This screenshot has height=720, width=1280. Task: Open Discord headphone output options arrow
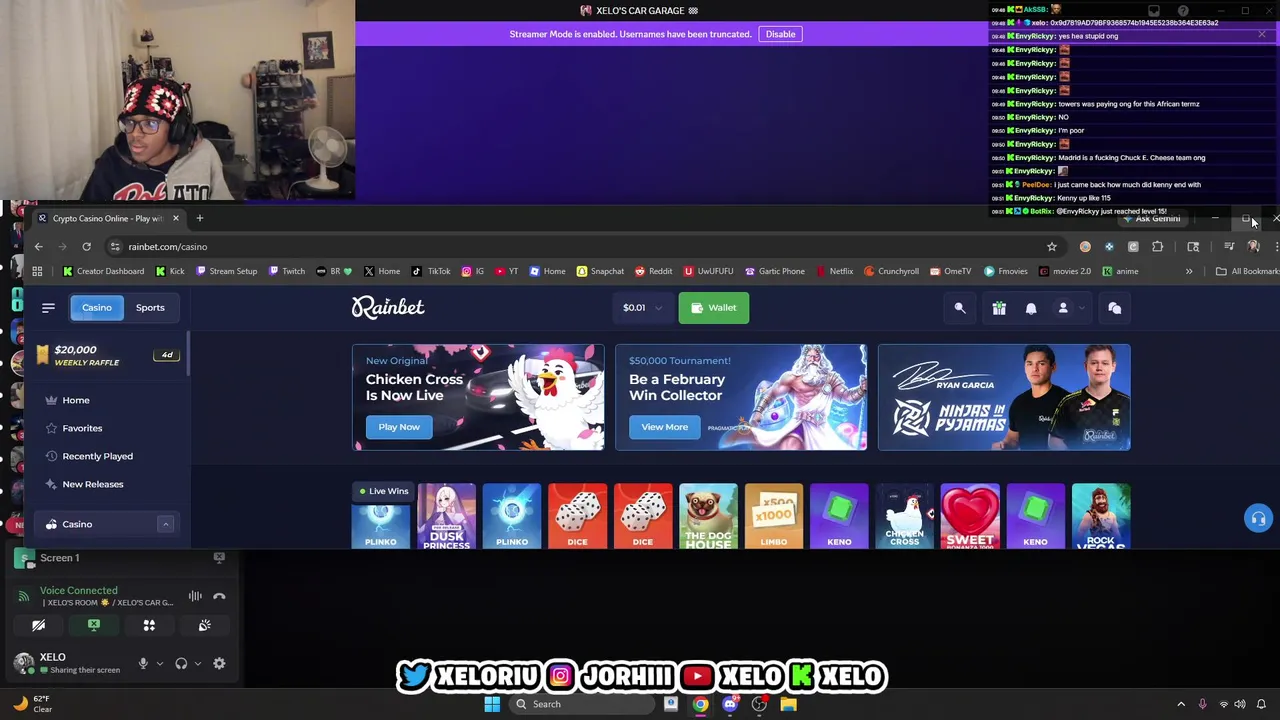197,664
